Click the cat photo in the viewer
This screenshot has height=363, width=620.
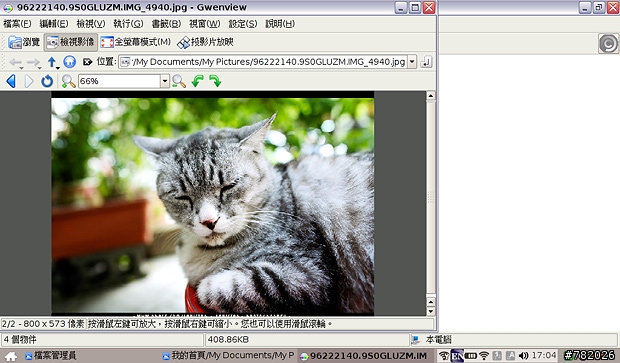212,206
